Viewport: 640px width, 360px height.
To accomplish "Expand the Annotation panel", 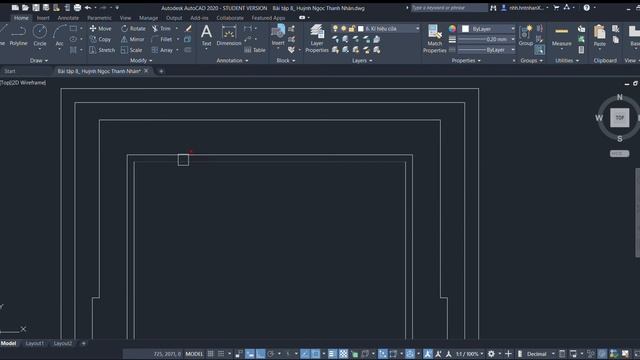I will [x=232, y=60].
